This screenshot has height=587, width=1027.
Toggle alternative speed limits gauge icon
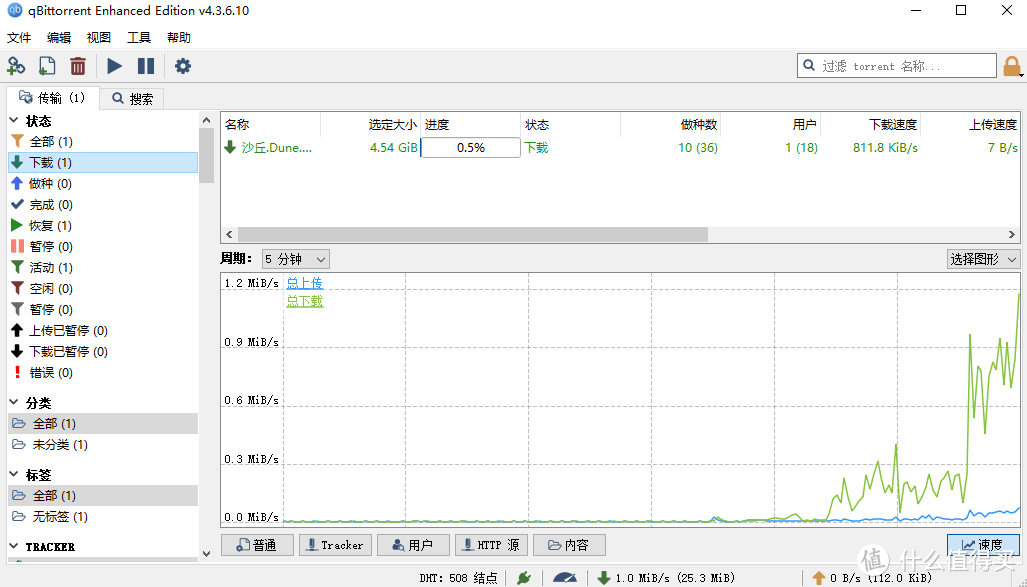565,578
